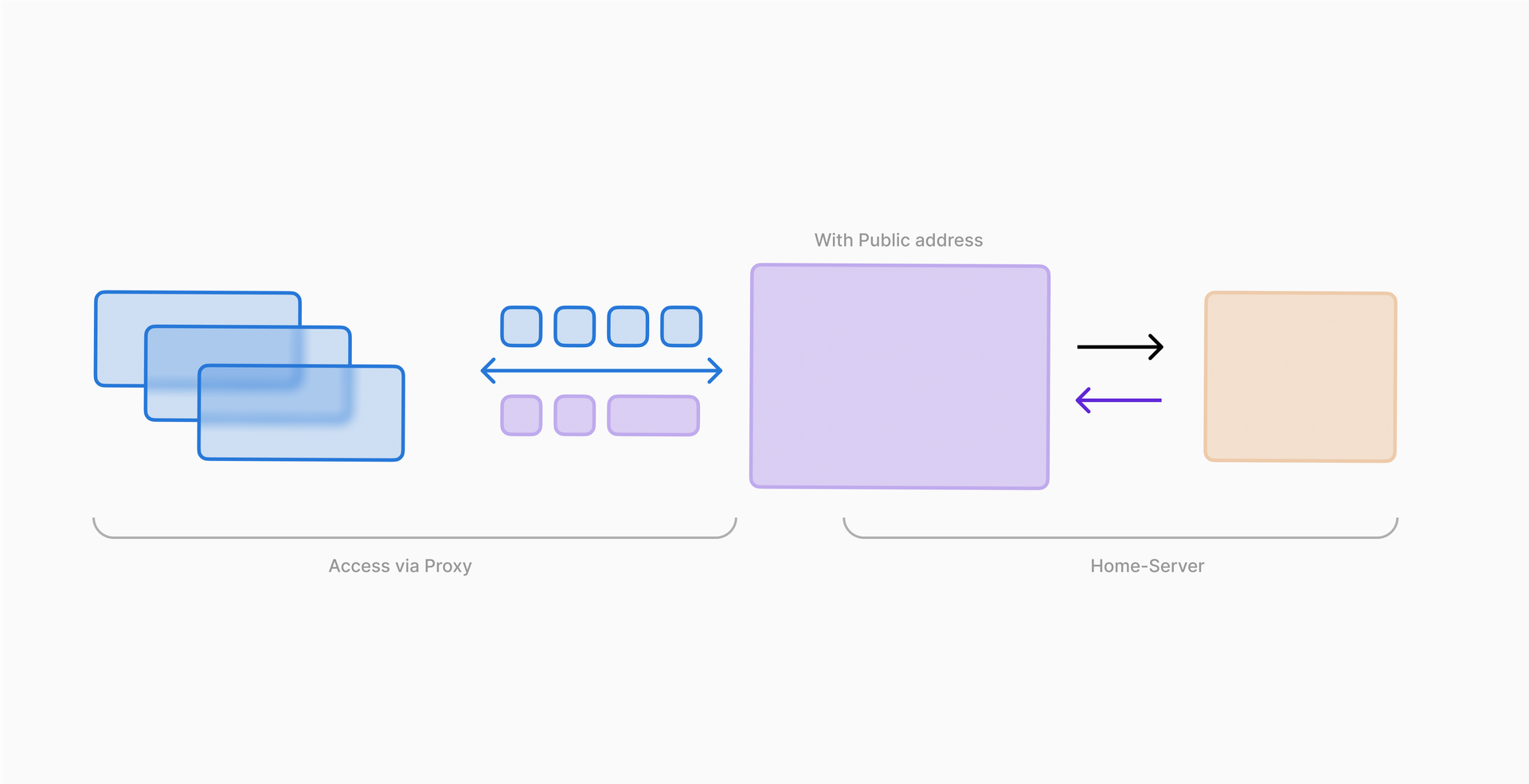The height and width of the screenshot is (784, 1529).
Task: Click the second small purple square
Action: pyautogui.click(x=574, y=415)
